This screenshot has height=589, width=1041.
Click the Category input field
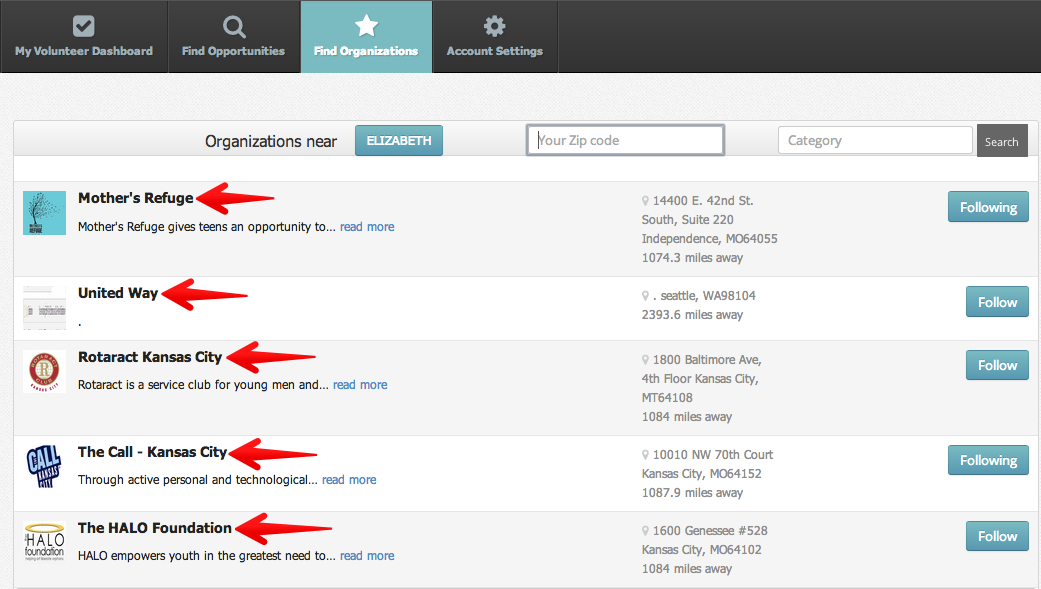pos(874,141)
